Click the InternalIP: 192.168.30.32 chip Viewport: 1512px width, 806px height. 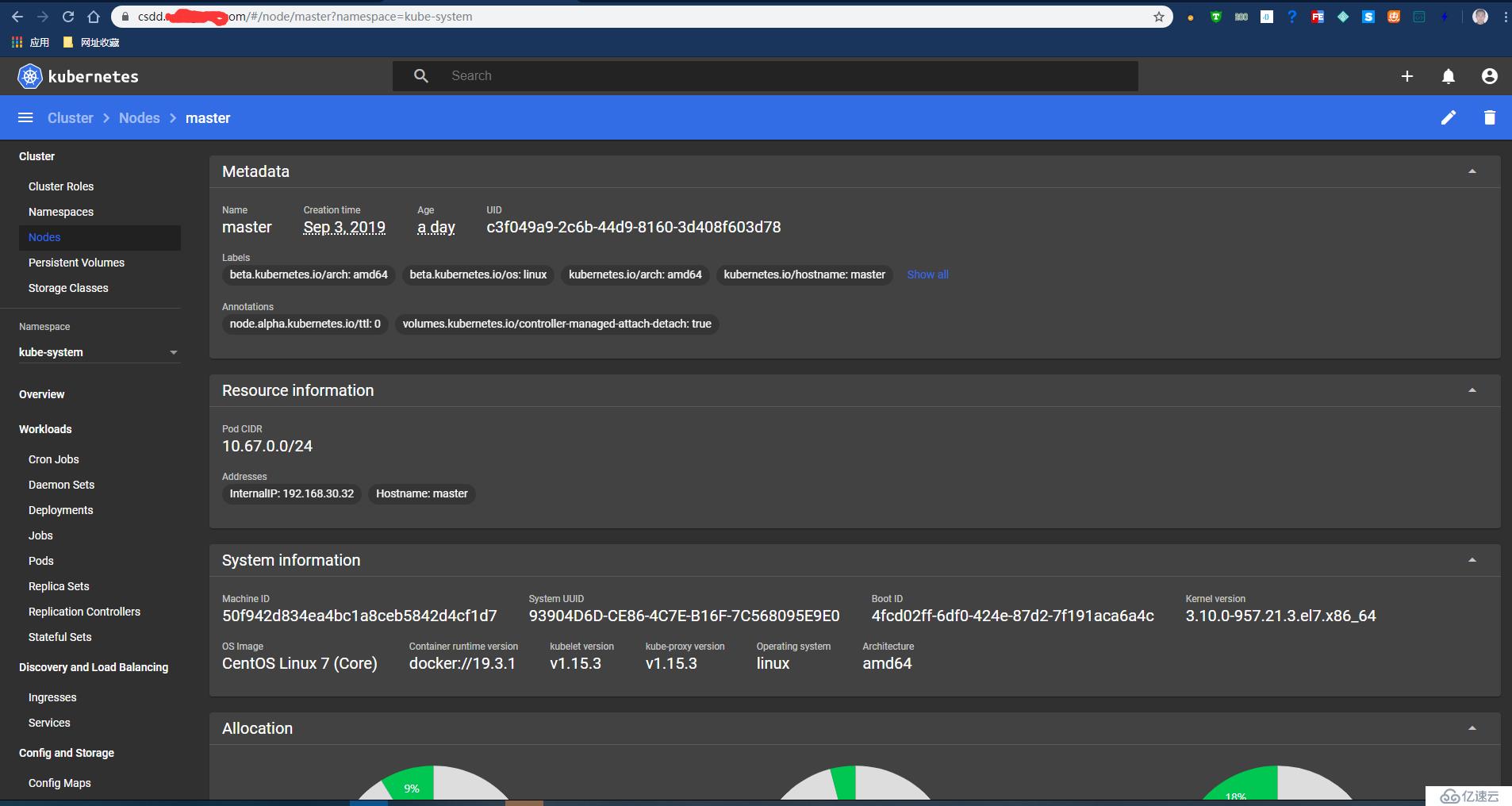coord(292,493)
